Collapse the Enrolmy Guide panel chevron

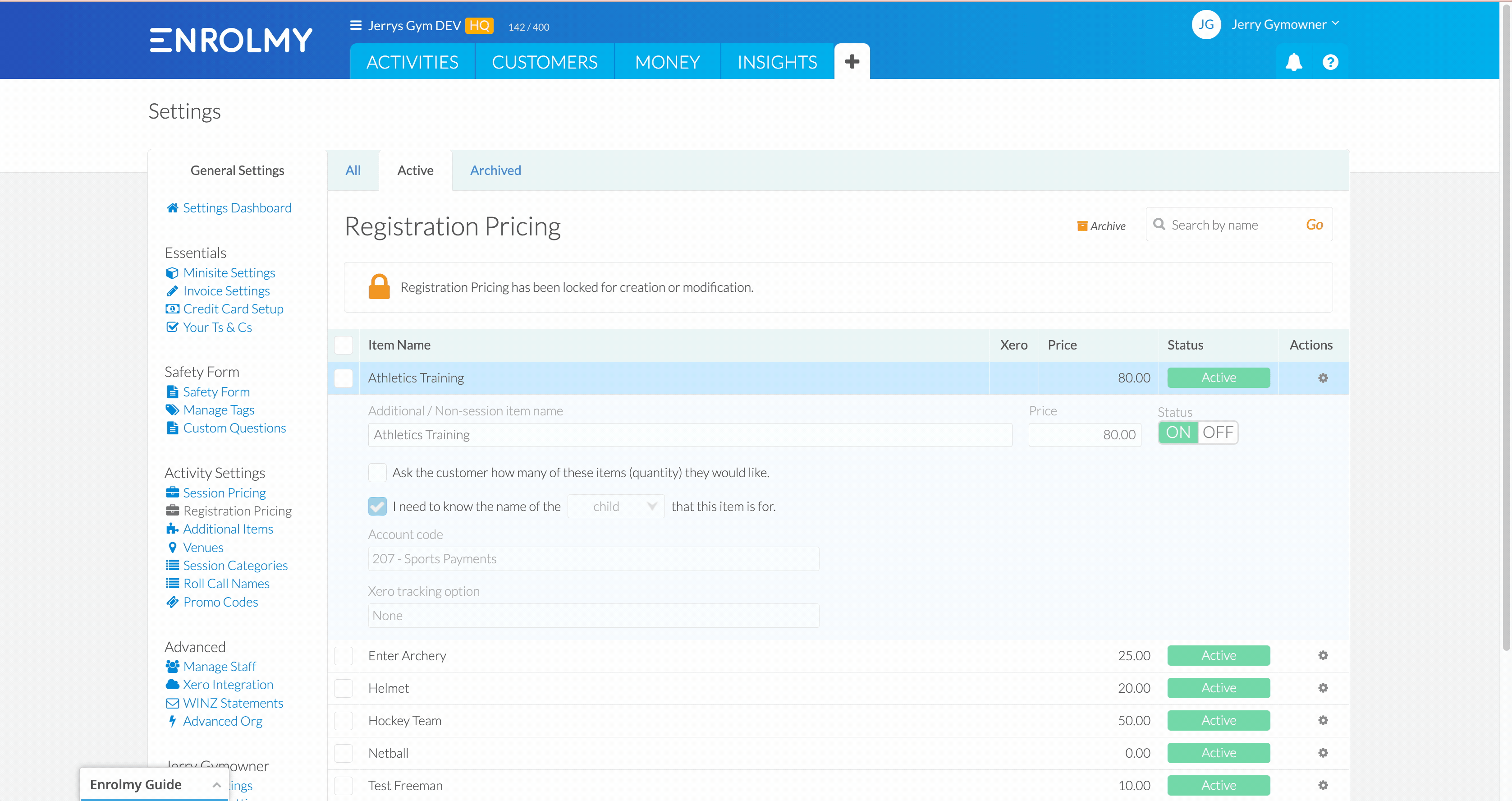[216, 785]
